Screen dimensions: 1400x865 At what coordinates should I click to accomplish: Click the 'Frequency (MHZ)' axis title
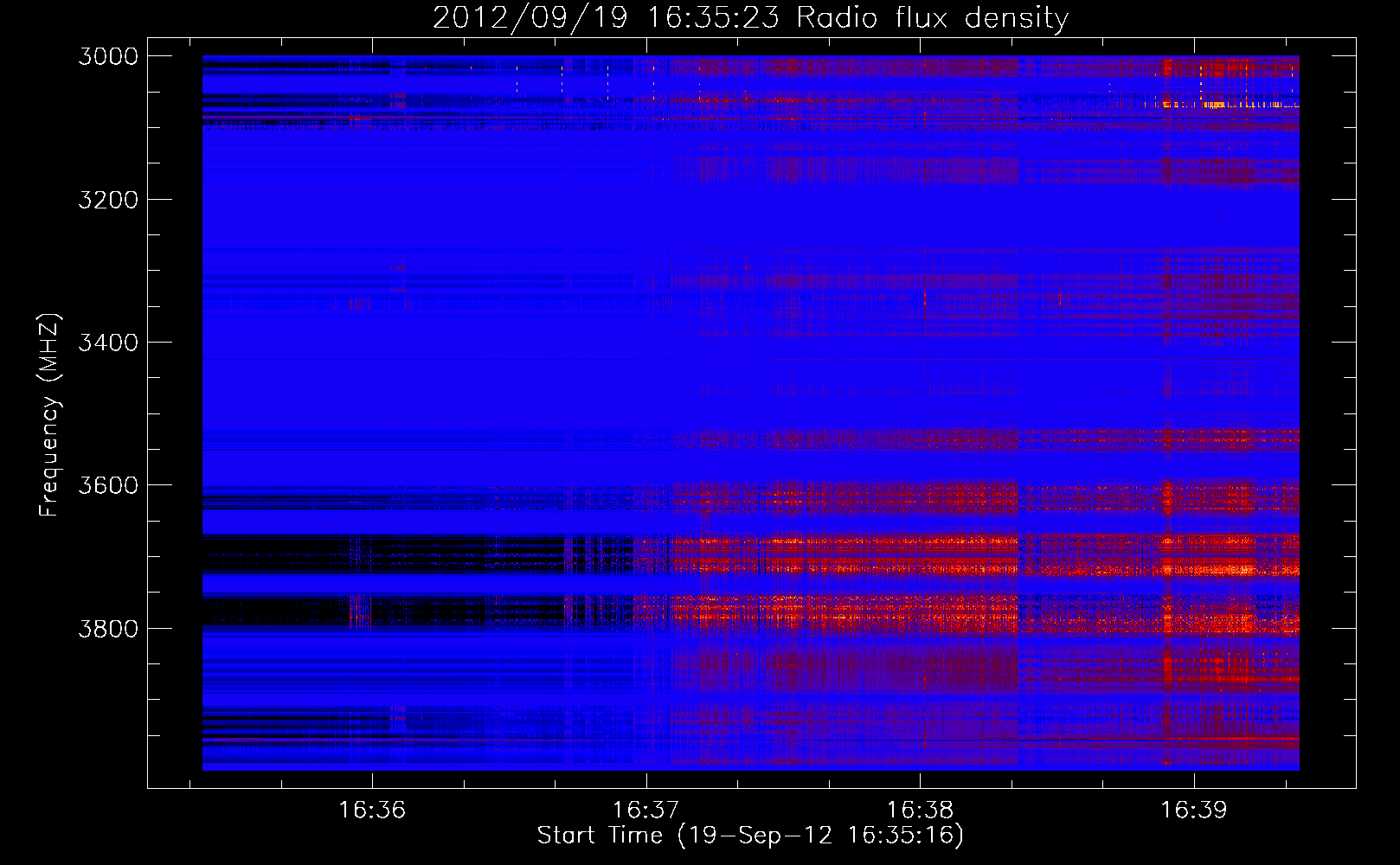tap(49, 414)
